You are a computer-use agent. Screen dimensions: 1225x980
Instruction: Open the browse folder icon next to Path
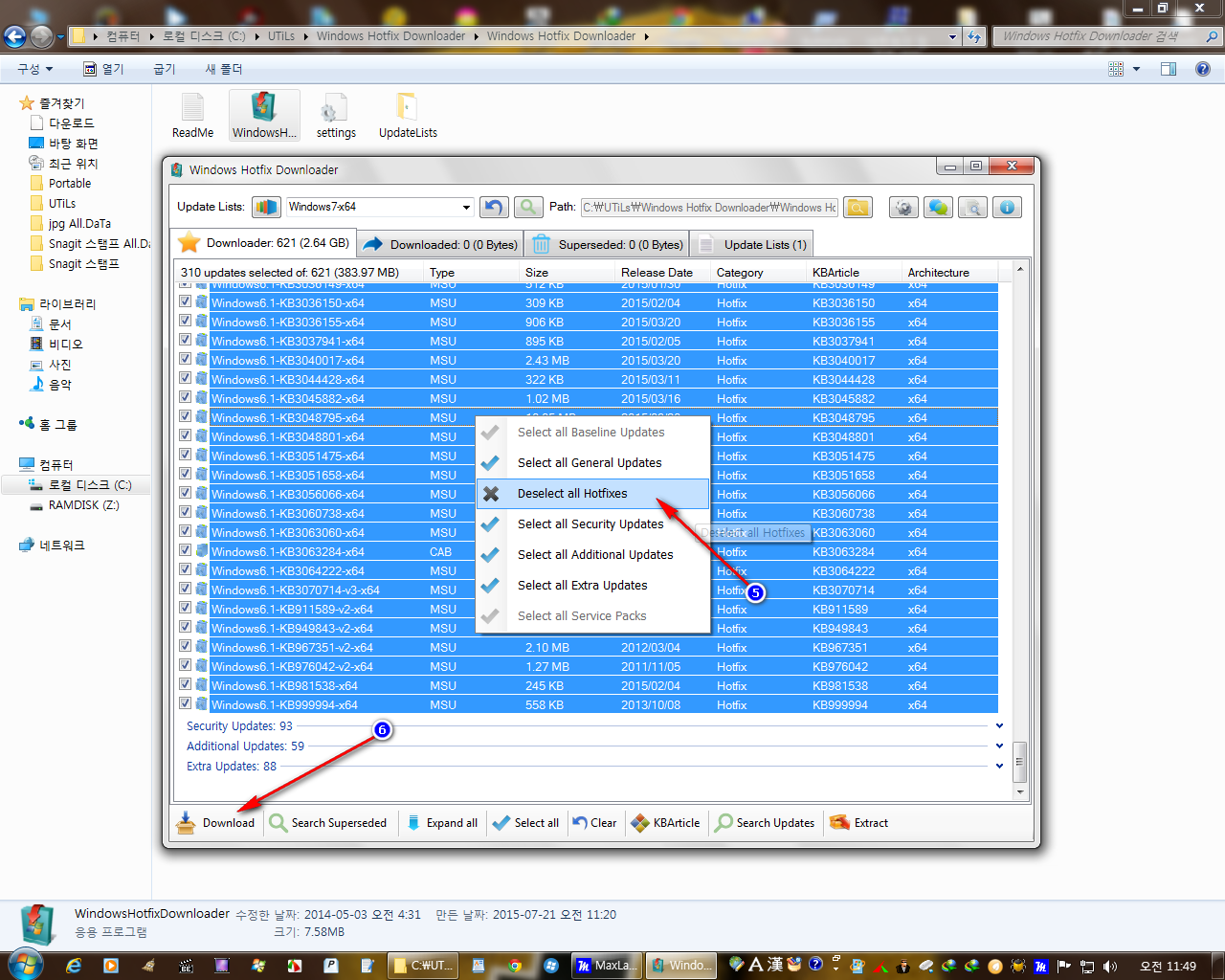[x=857, y=207]
